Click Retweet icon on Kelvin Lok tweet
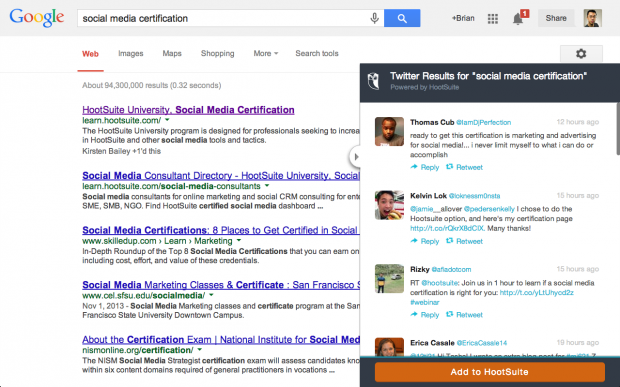Screen dimensions: 620x387 pyautogui.click(x=449, y=241)
